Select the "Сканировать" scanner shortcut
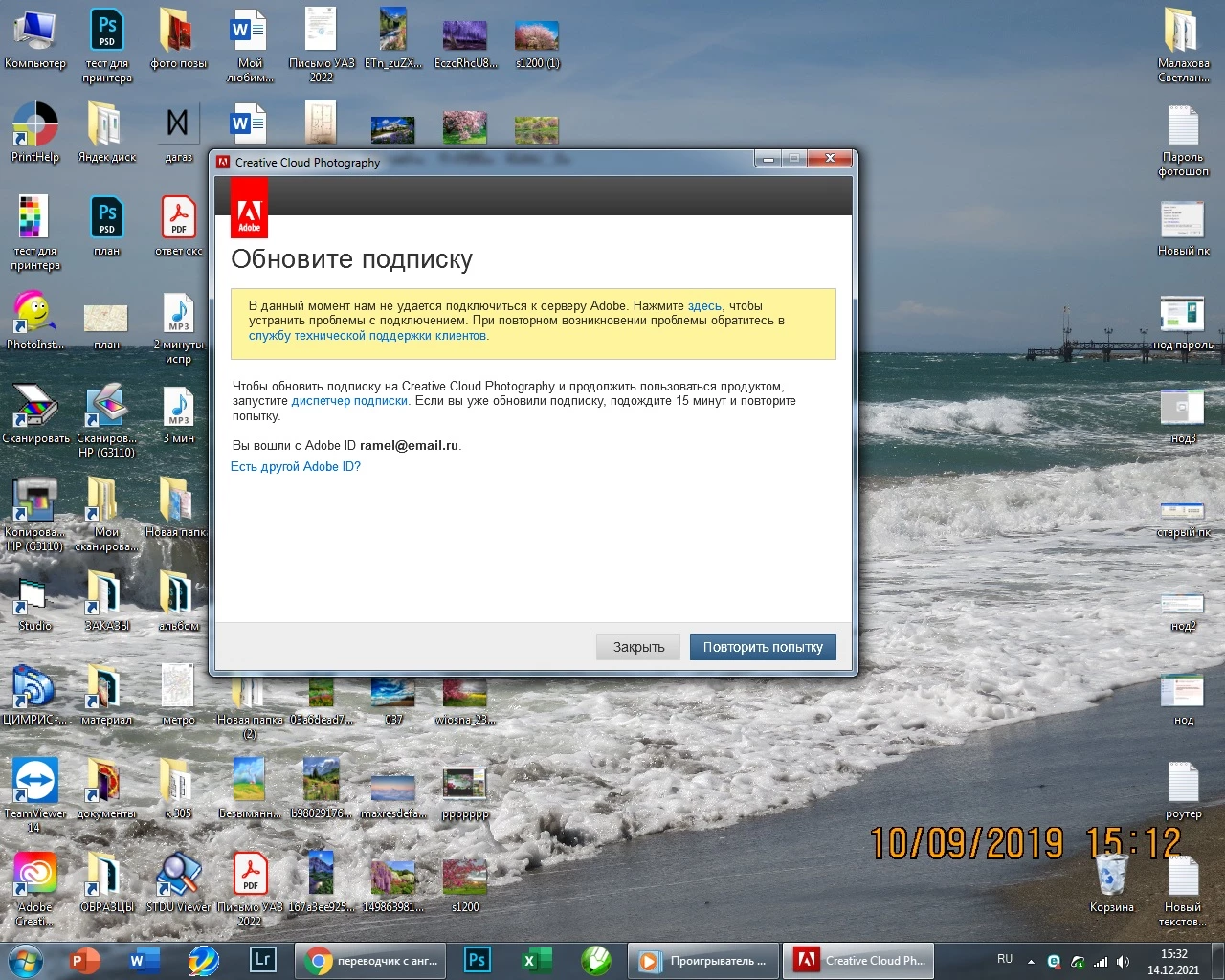Image resolution: width=1225 pixels, height=980 pixels. point(35,413)
